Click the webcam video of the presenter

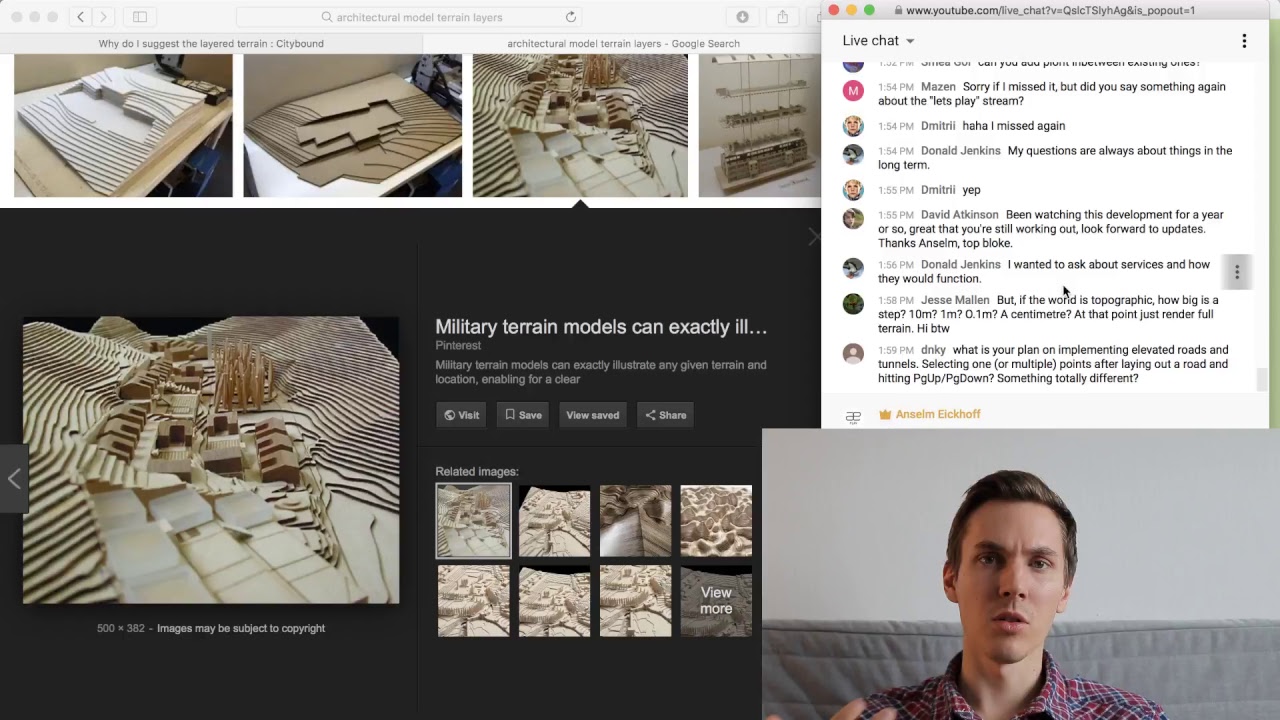[x=1021, y=575]
